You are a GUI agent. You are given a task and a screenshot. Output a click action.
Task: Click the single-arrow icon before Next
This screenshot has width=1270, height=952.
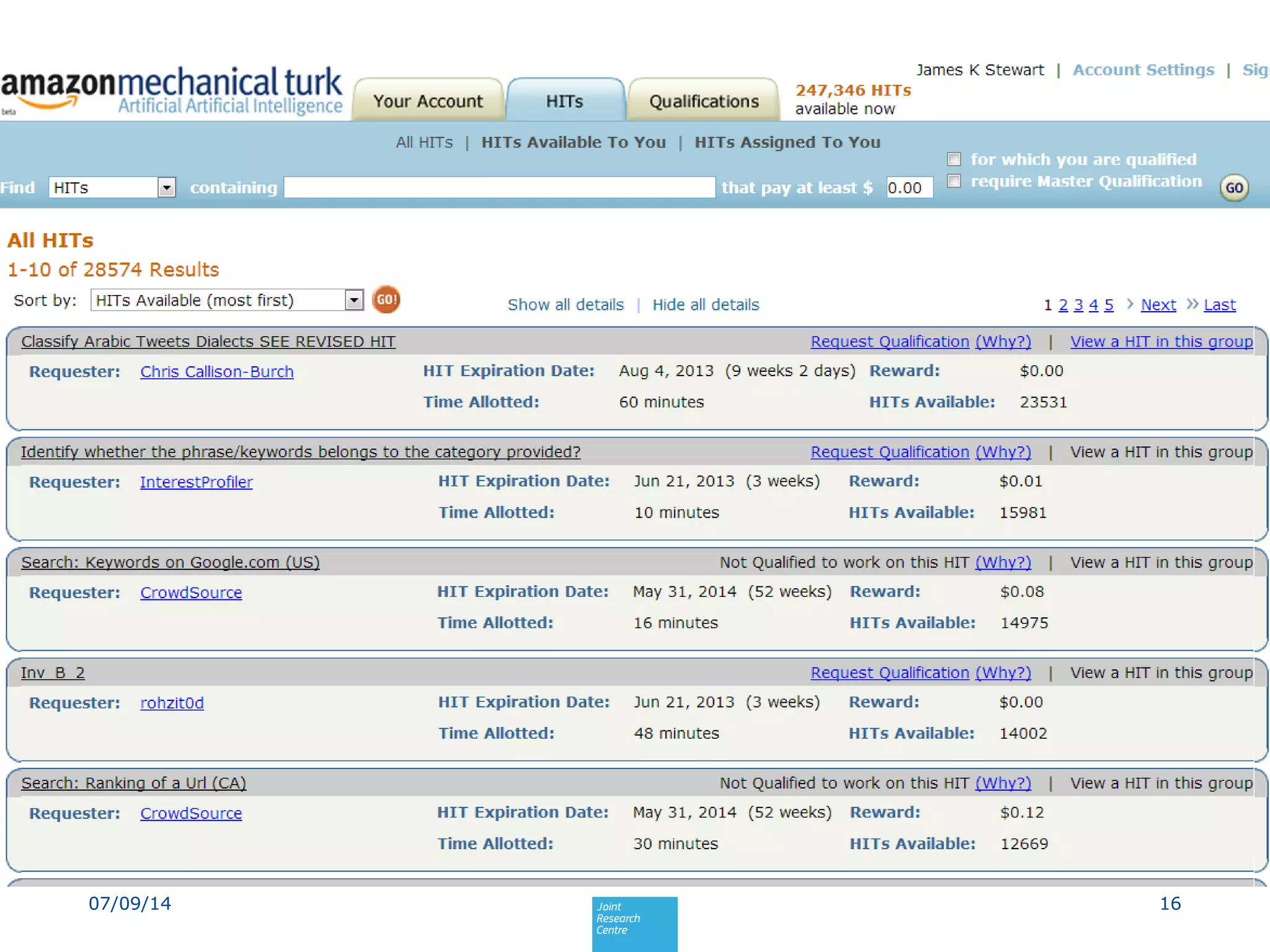[x=1130, y=304]
